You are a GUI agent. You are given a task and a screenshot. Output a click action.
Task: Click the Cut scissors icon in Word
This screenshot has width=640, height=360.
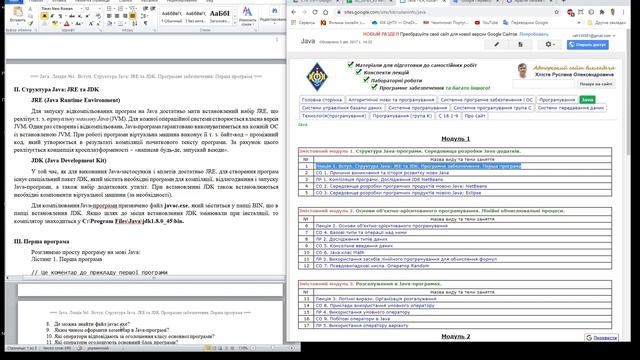30,9
